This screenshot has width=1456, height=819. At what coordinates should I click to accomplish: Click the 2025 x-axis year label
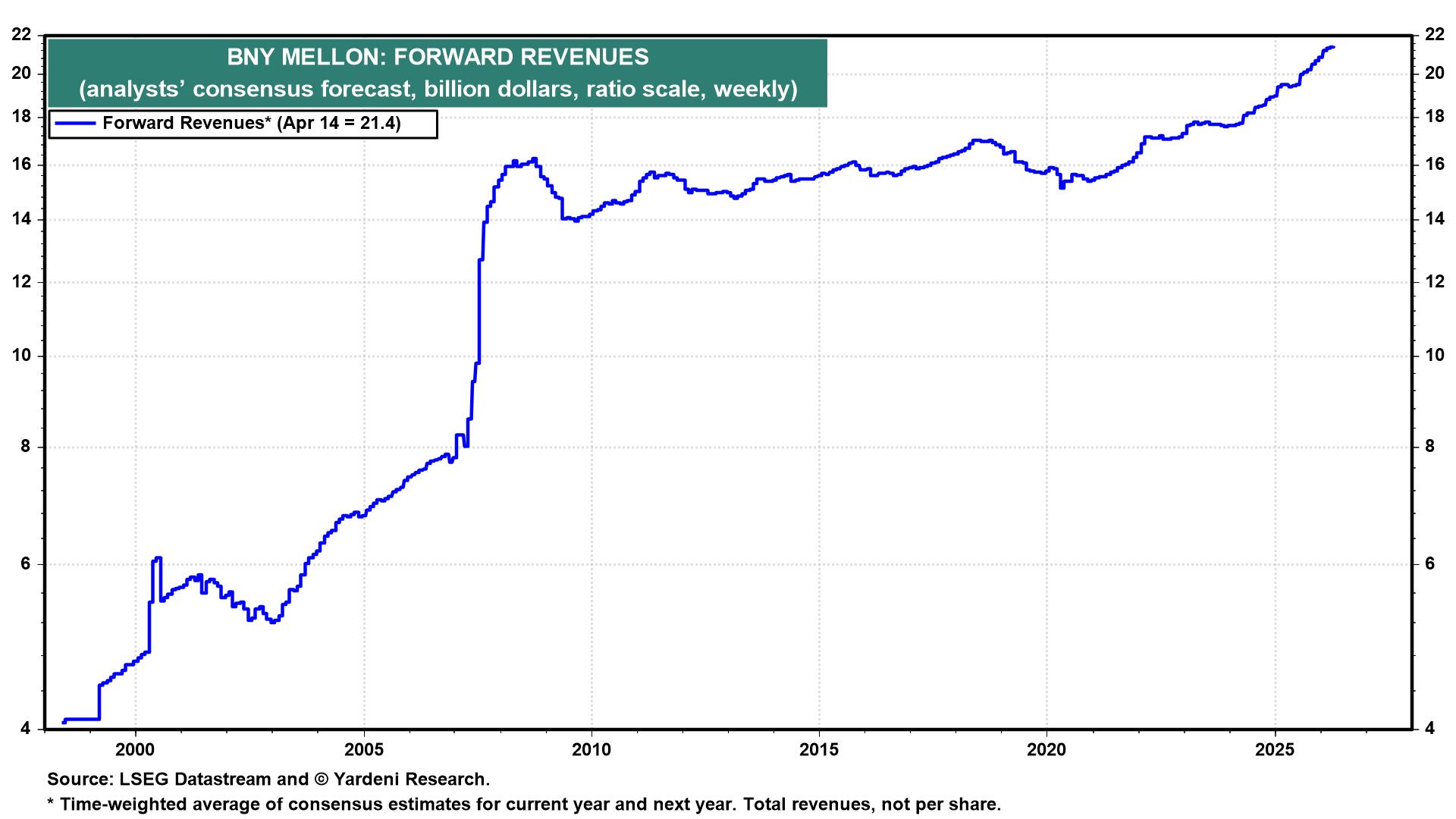click(x=1275, y=750)
